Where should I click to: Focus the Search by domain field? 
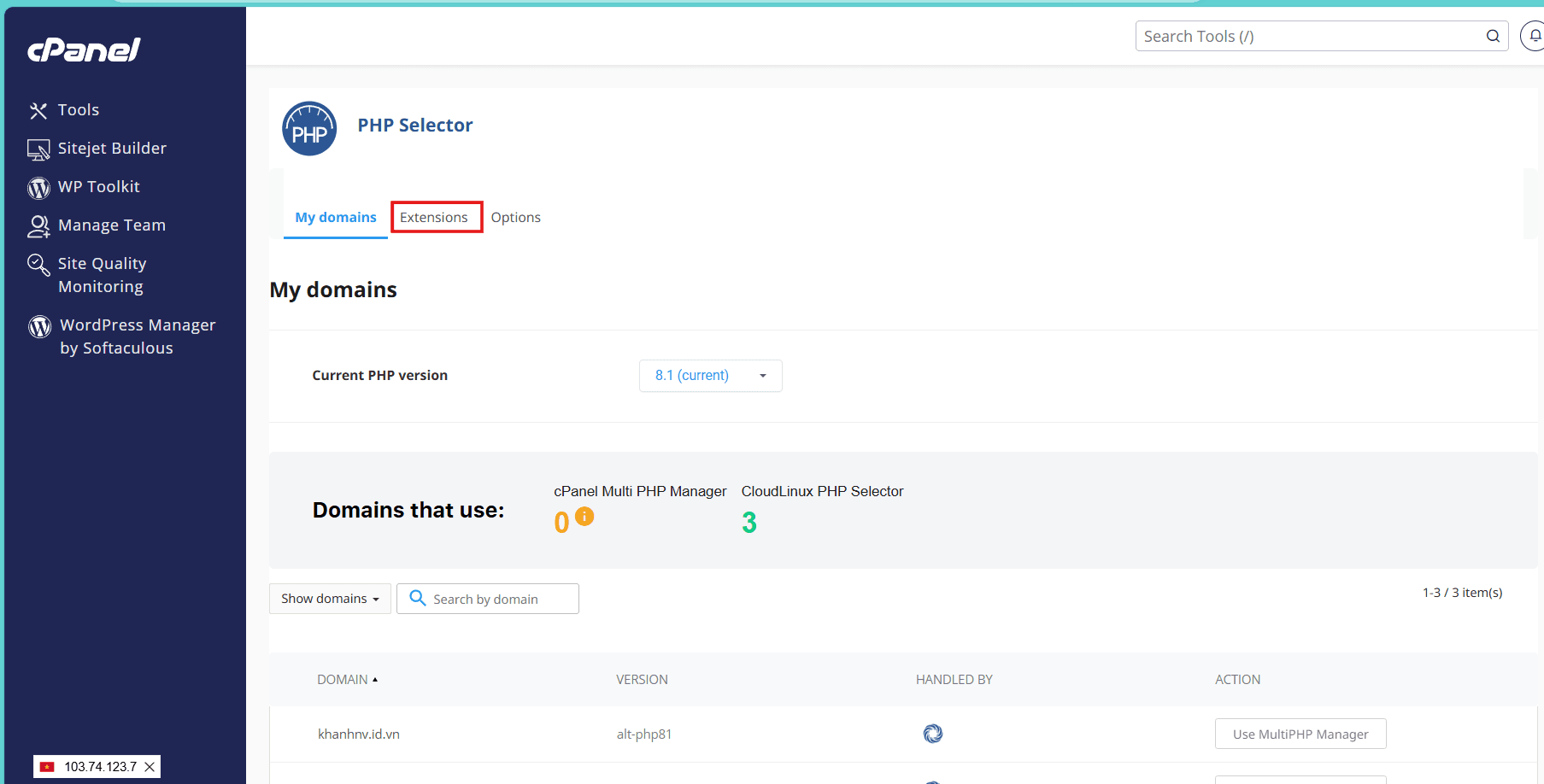point(488,599)
